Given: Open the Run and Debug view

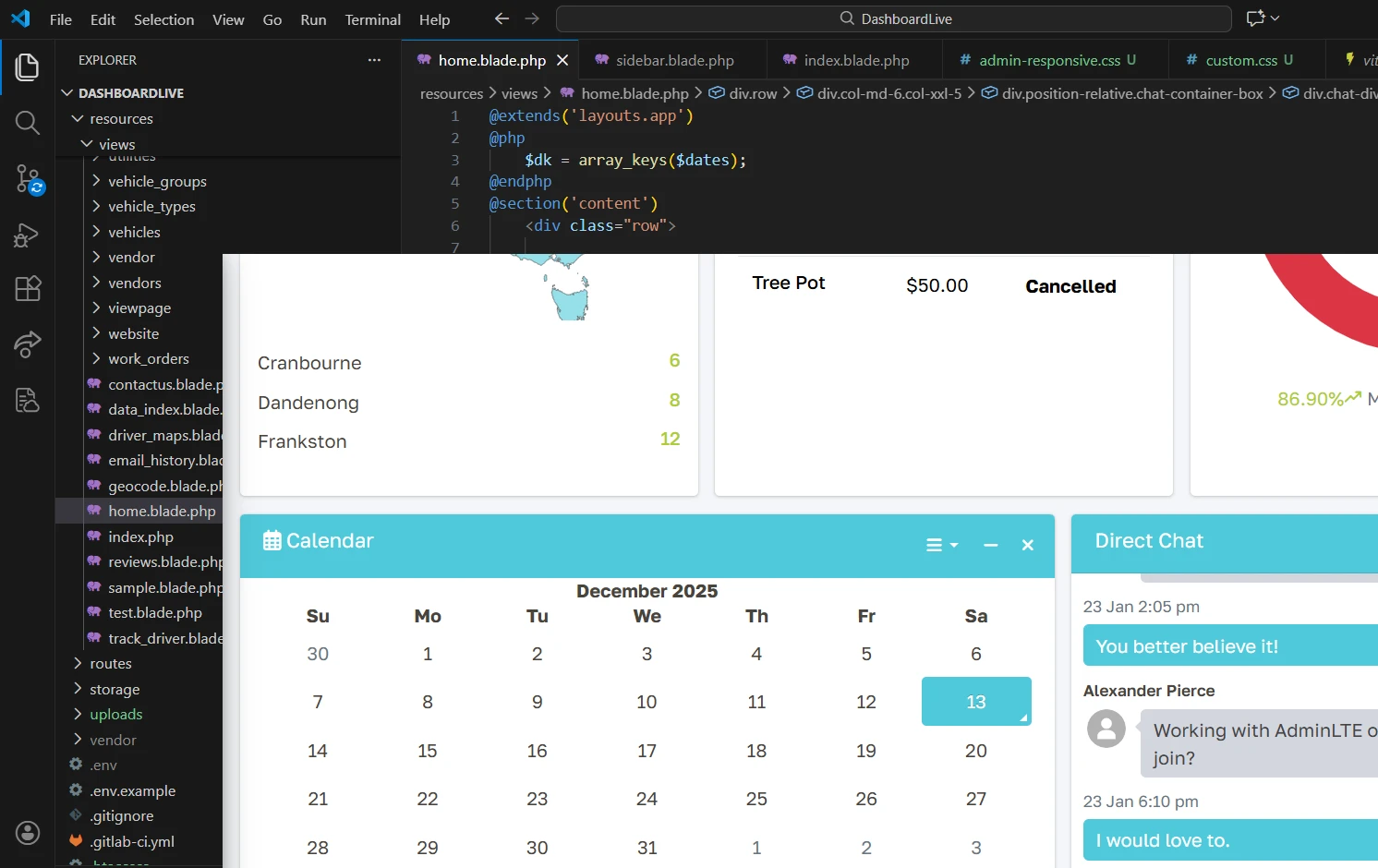Looking at the screenshot, I should pyautogui.click(x=28, y=235).
